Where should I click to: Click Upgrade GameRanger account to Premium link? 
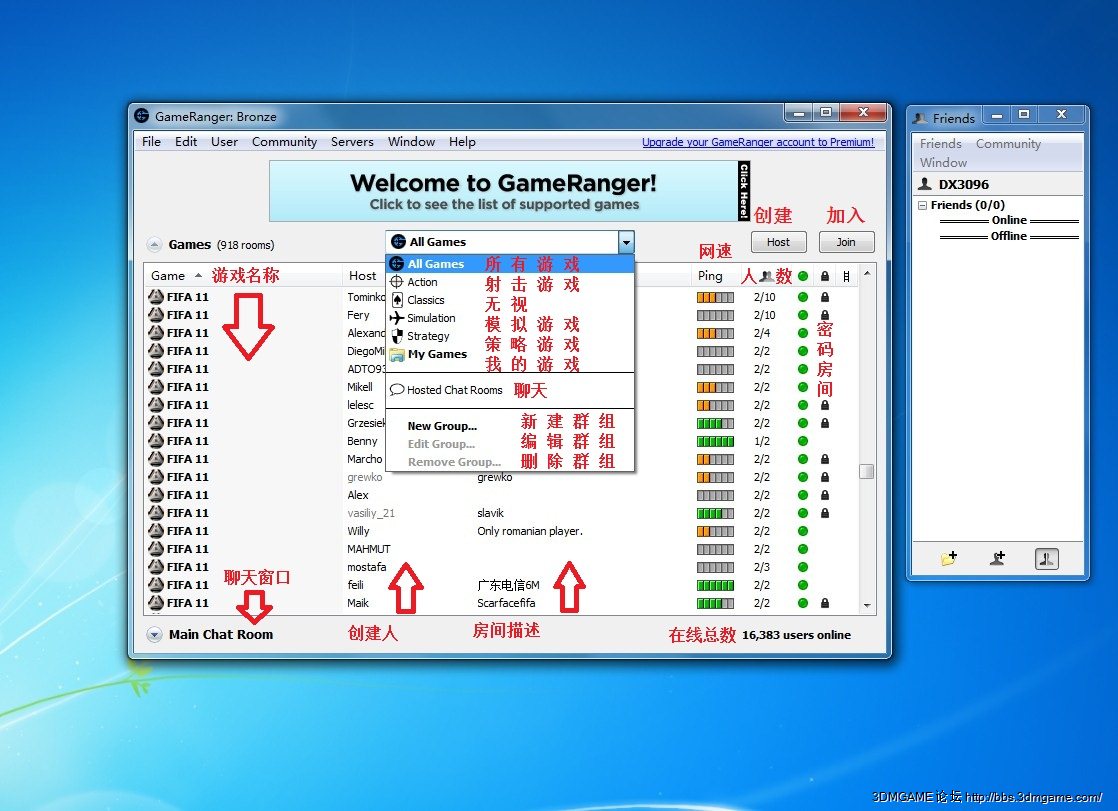click(757, 142)
